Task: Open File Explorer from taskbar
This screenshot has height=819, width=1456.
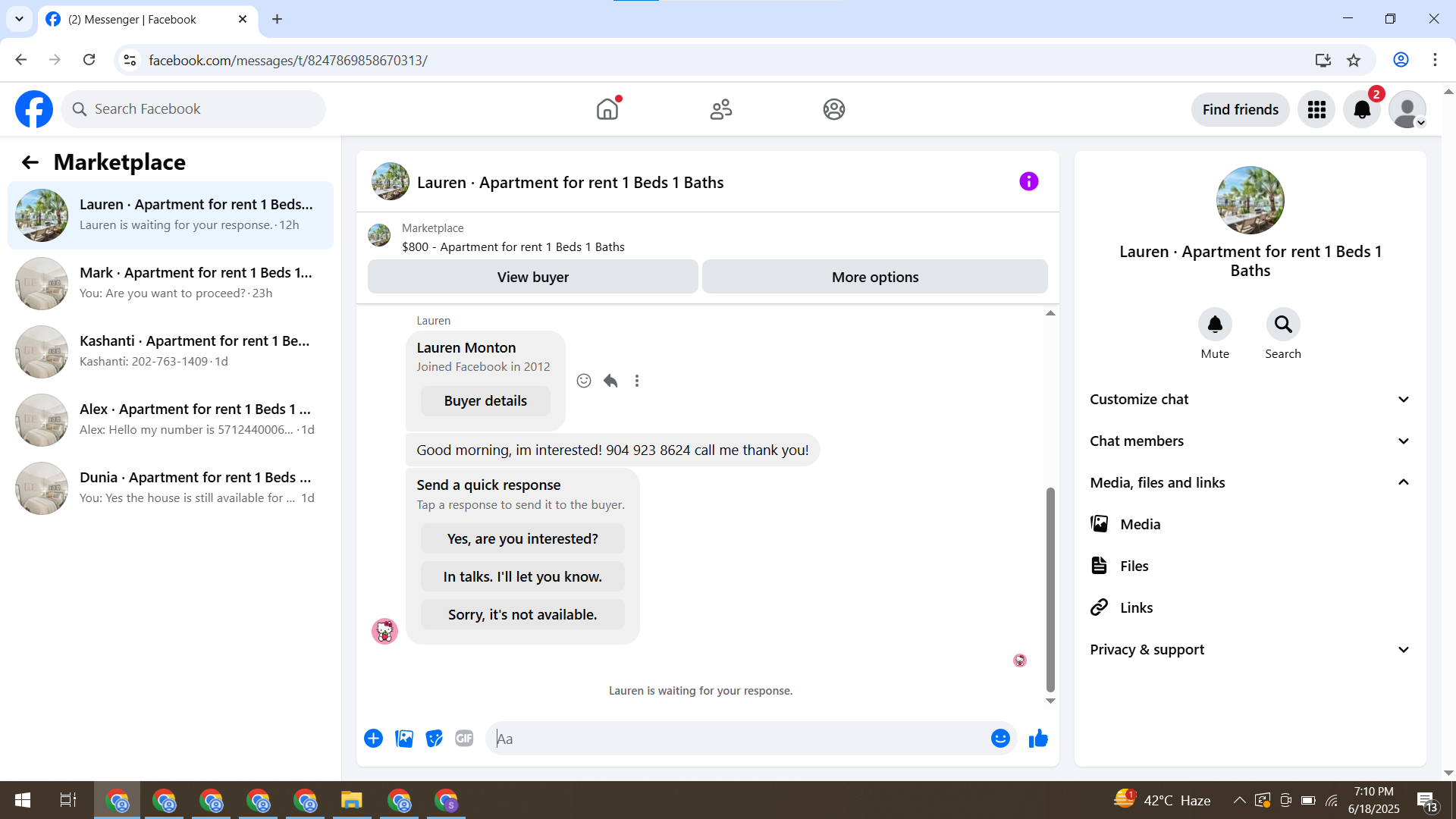Action: click(352, 801)
